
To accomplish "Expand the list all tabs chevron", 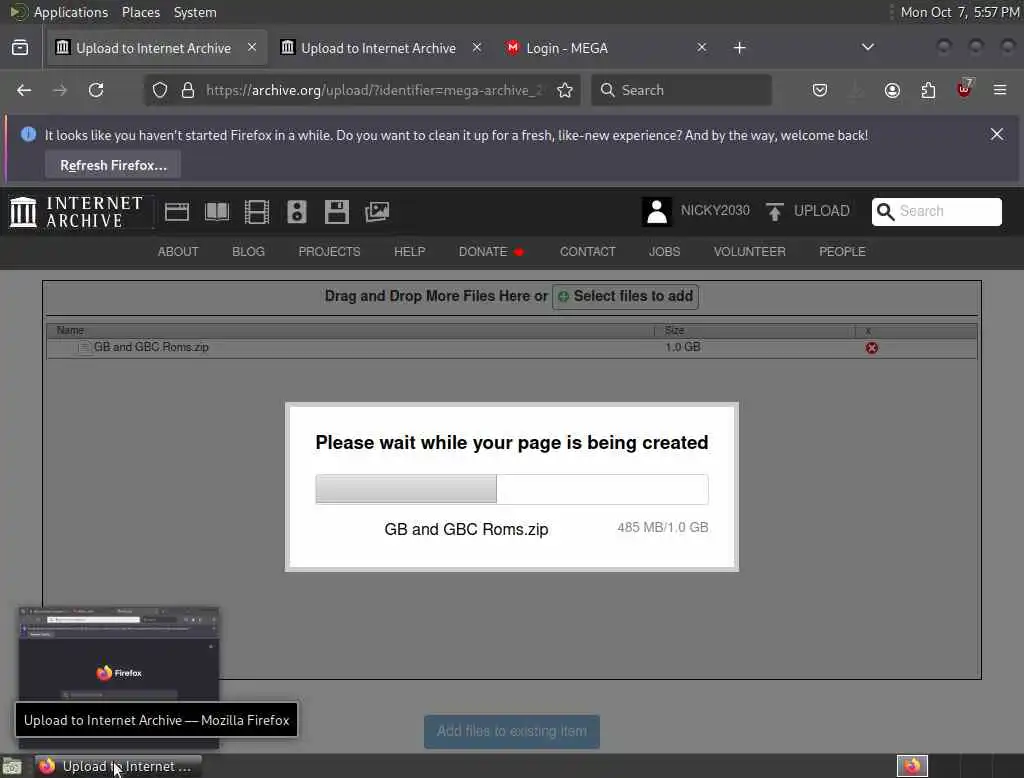I will [868, 47].
